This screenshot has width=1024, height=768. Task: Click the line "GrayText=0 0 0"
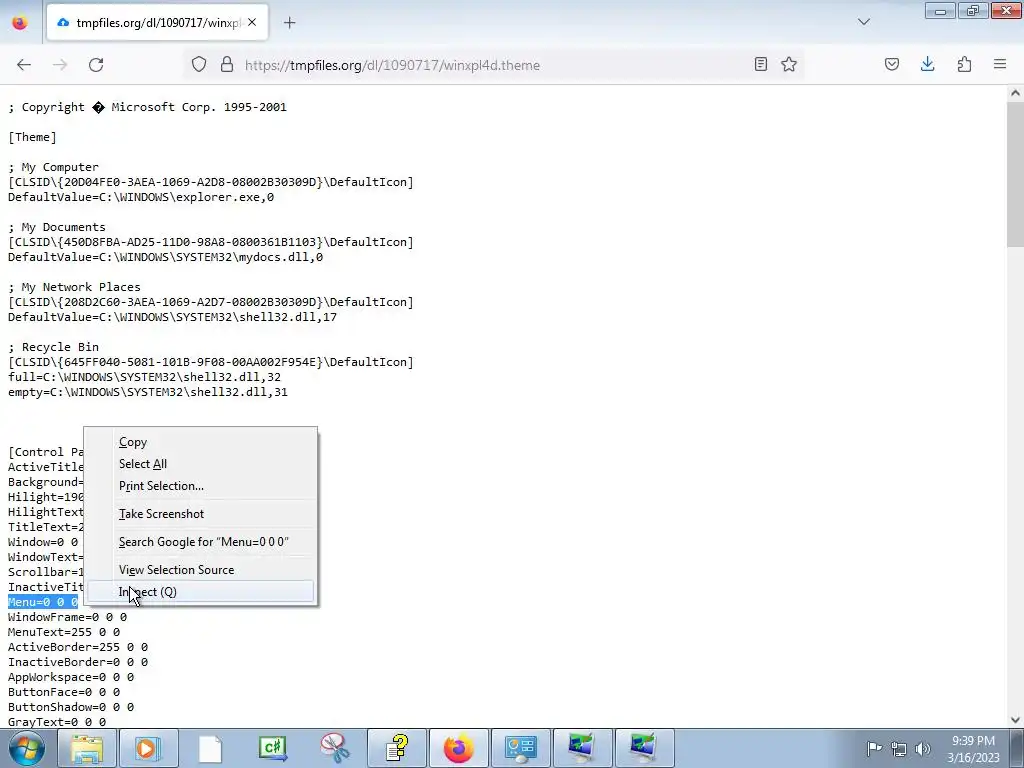tap(57, 722)
